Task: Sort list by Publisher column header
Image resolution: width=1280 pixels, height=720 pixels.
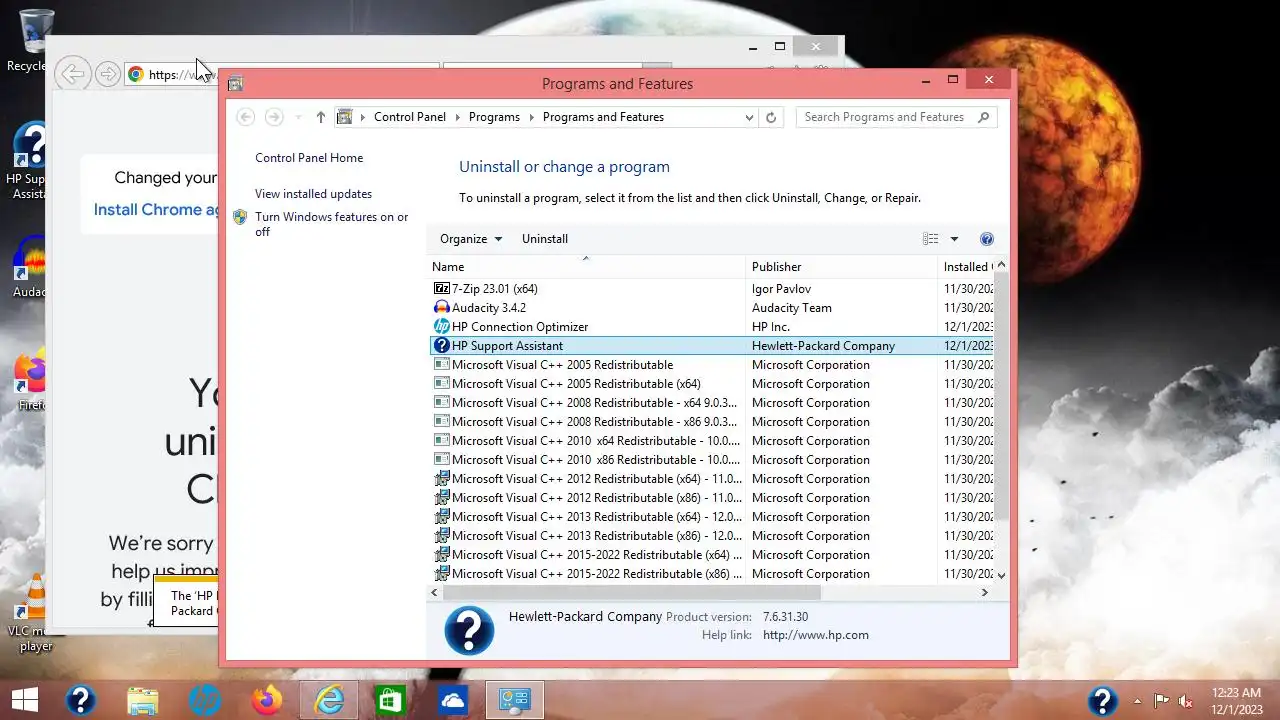Action: coord(841,267)
